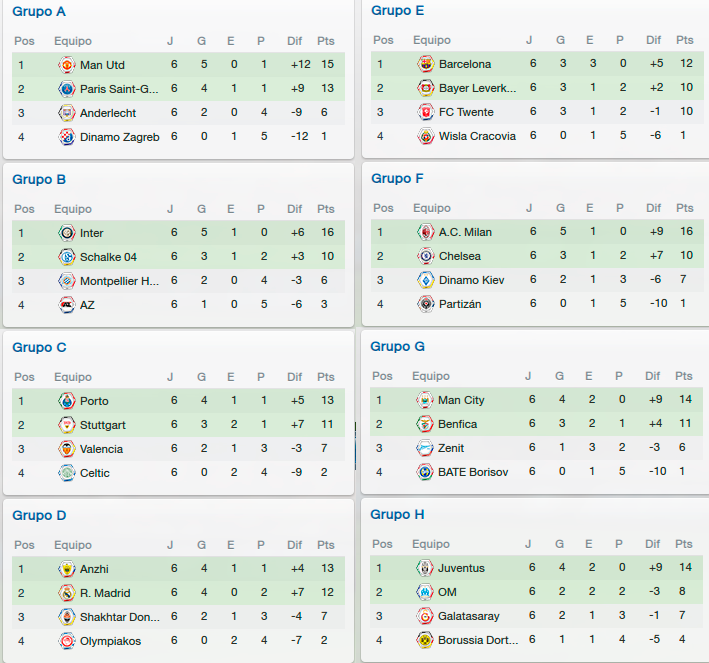Viewport: 709px width, 663px height.
Task: Click the A.C. Milan club badge
Action: click(425, 232)
